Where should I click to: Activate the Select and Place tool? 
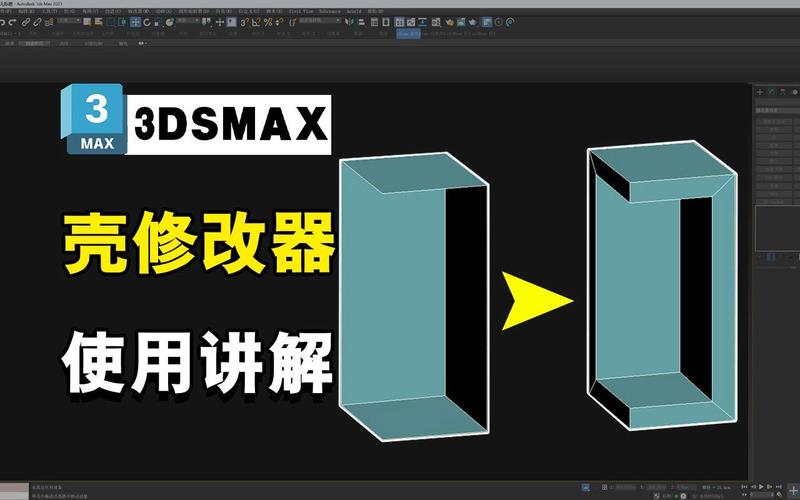169,22
